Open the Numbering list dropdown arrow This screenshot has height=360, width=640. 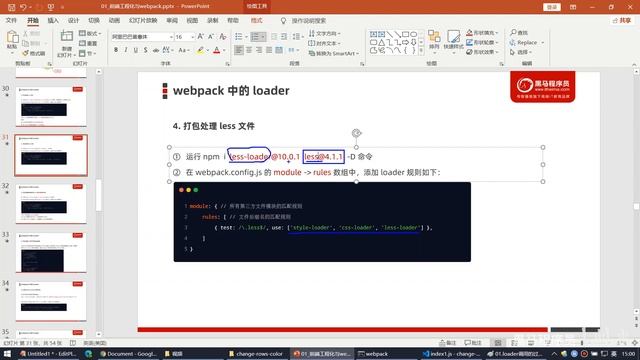[x=263, y=37]
